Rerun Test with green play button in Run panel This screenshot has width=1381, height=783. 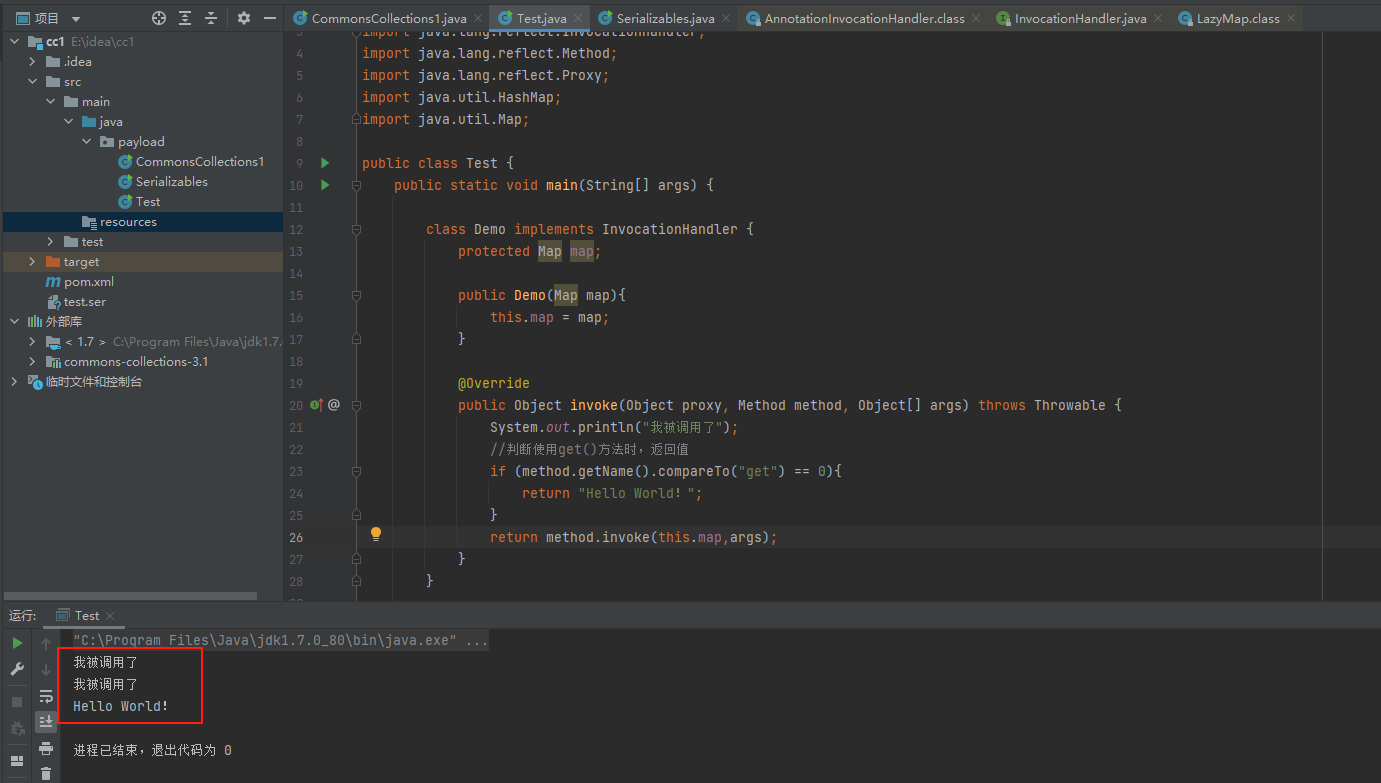(17, 643)
